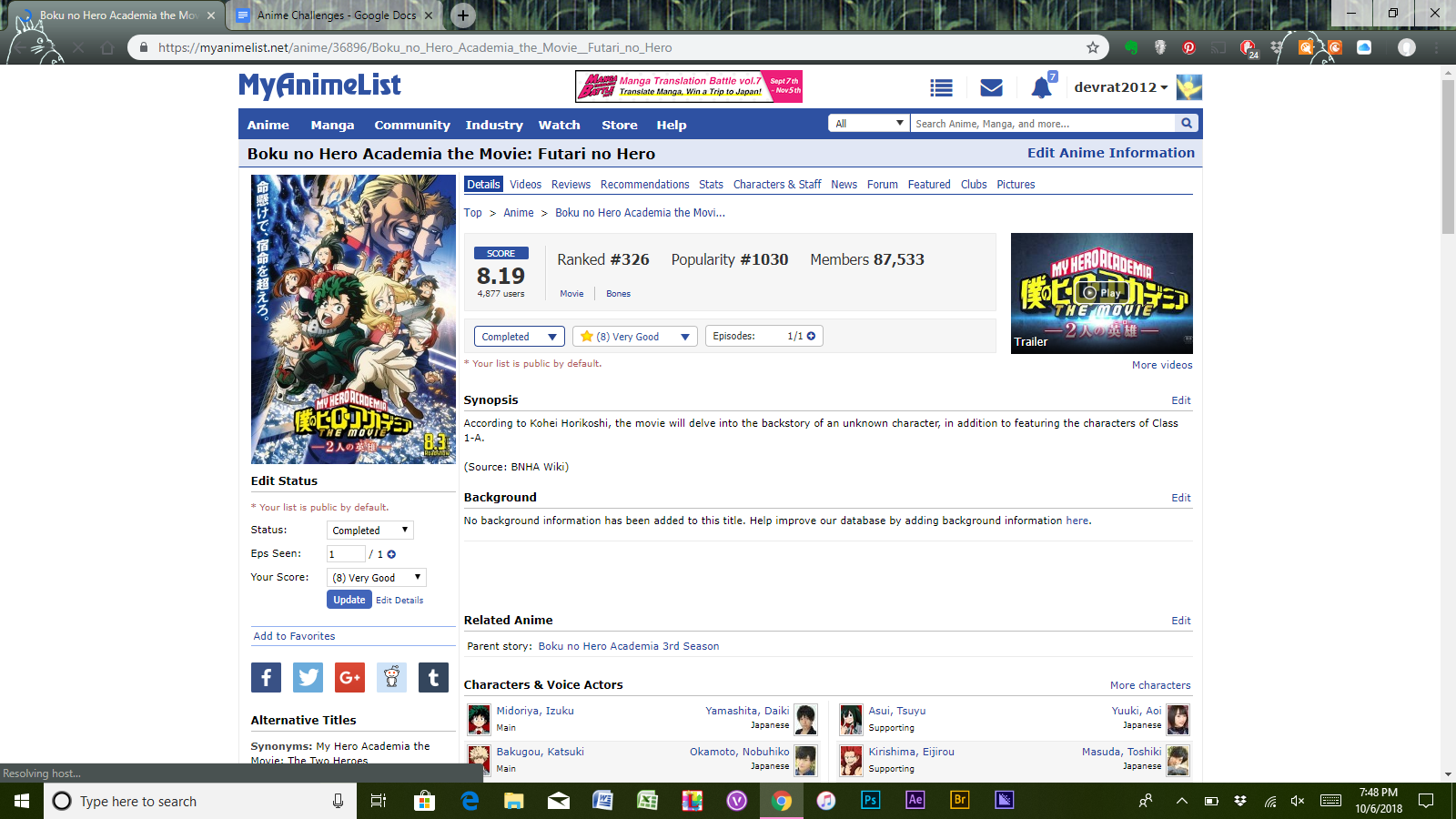
Task: Click Add to Favorites link
Action: pyautogui.click(x=294, y=636)
